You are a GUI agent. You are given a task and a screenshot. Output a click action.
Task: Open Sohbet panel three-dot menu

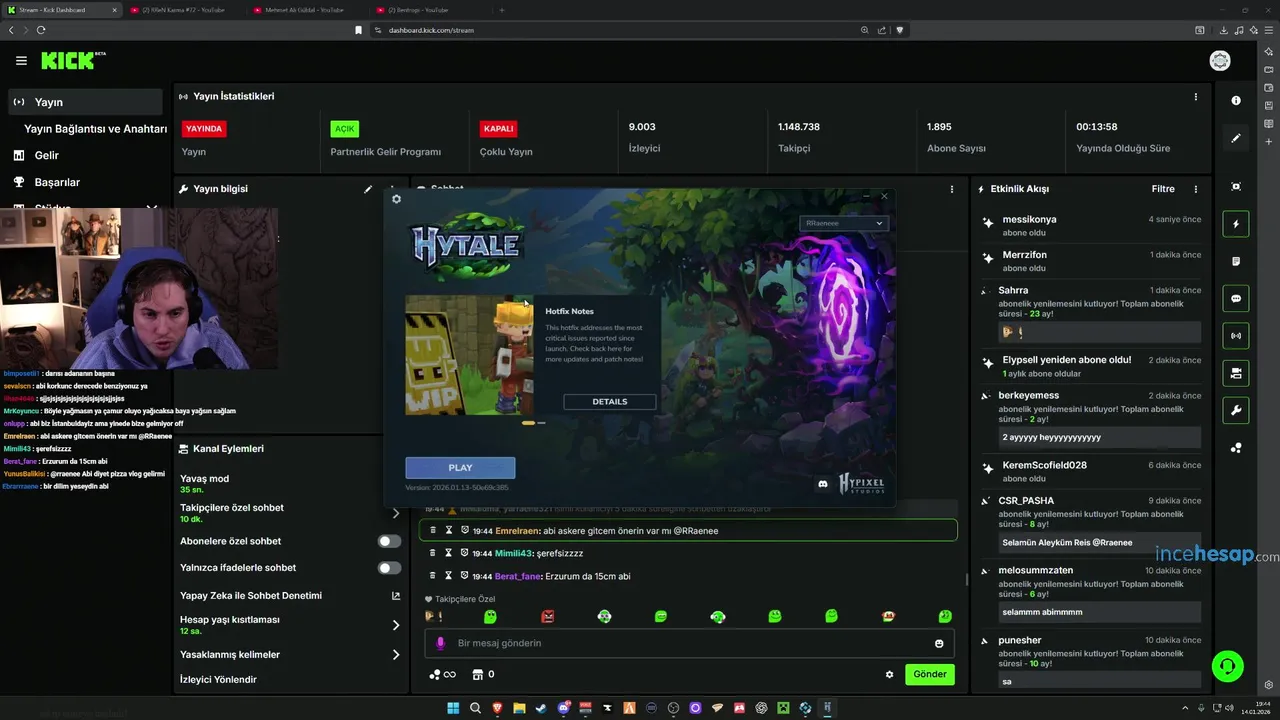coord(951,189)
